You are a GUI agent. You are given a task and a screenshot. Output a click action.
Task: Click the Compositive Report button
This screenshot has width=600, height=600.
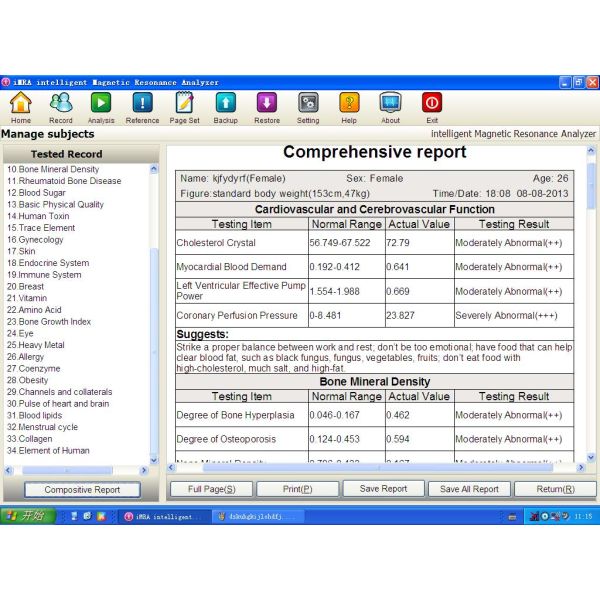coord(82,490)
